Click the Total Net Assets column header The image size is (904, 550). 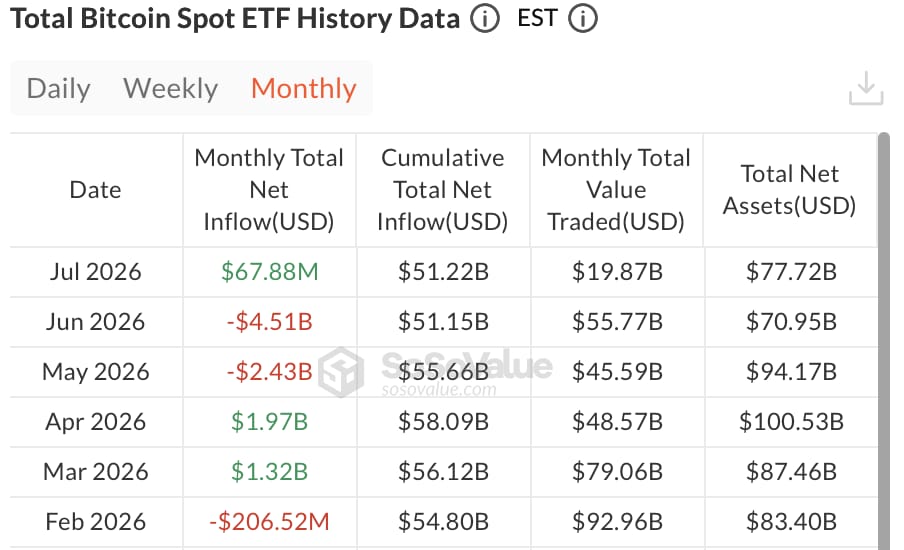(790, 190)
